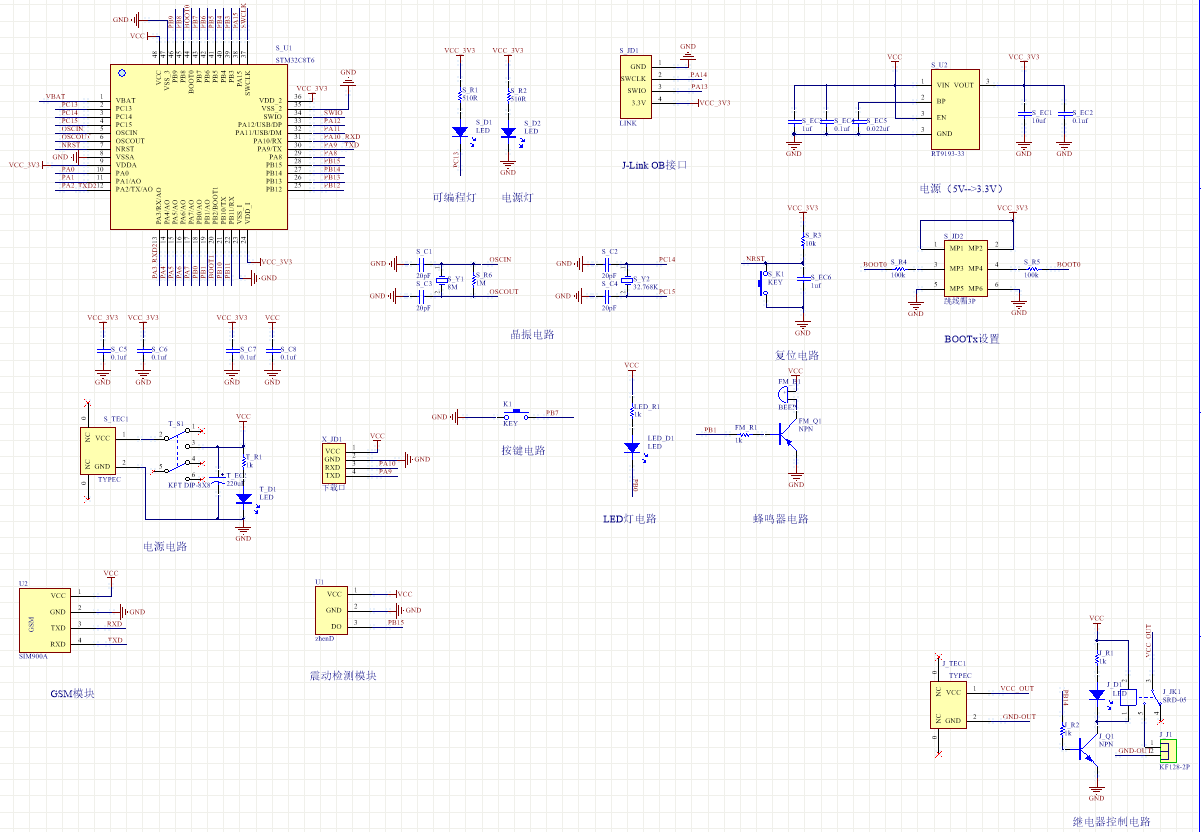Select the S_R4 100k resistor
The width and height of the screenshot is (1201, 832).
pos(898,267)
